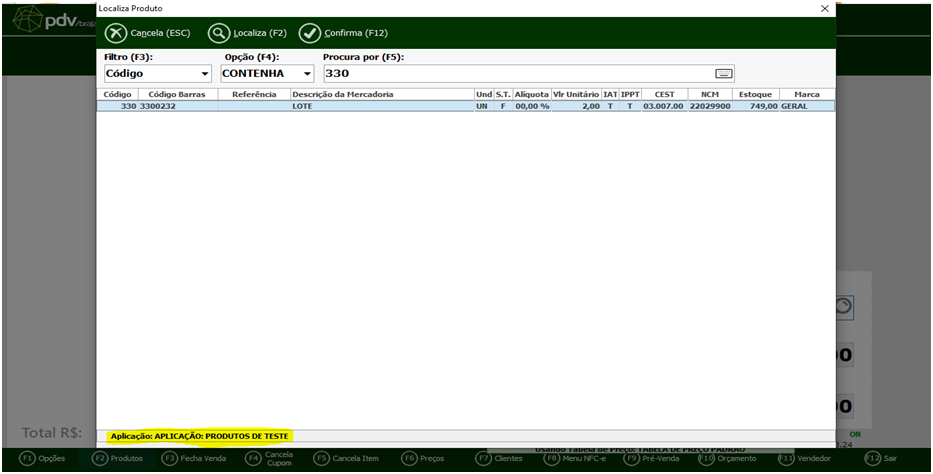Sort by the Estoque column header
Viewport: 933px width, 474px height.
pos(755,94)
